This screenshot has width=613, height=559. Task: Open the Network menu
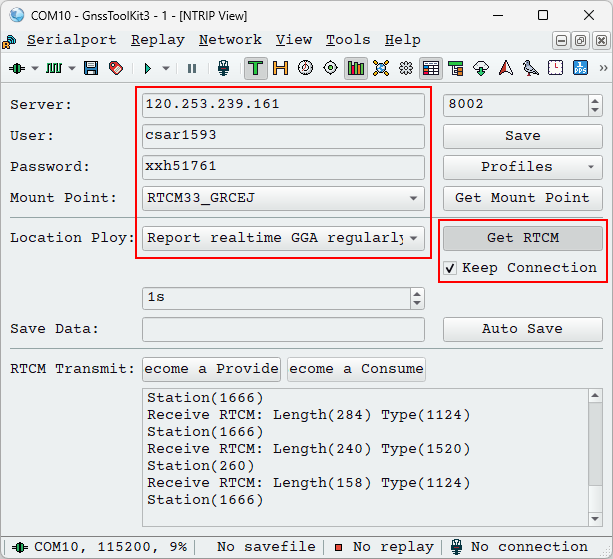[x=230, y=40]
